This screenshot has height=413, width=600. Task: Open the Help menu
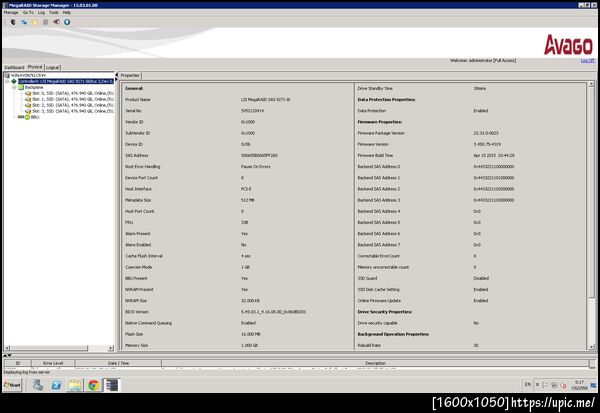[x=67, y=13]
